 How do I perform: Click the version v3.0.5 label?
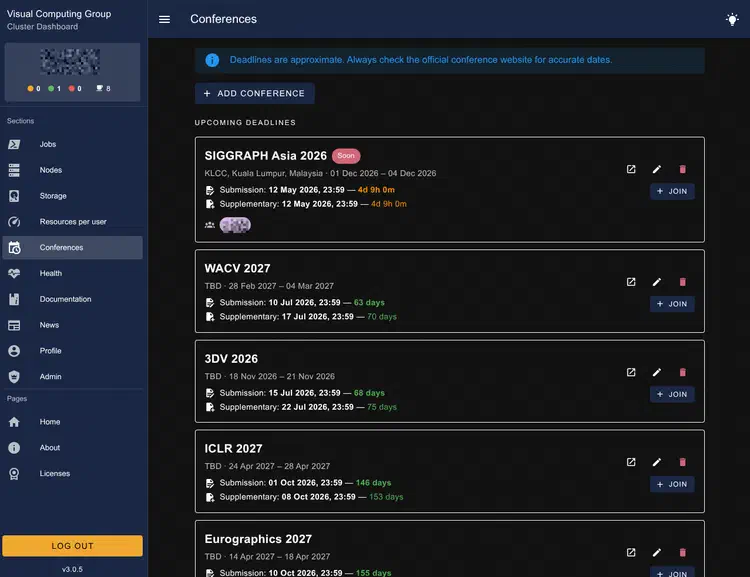coord(72,569)
